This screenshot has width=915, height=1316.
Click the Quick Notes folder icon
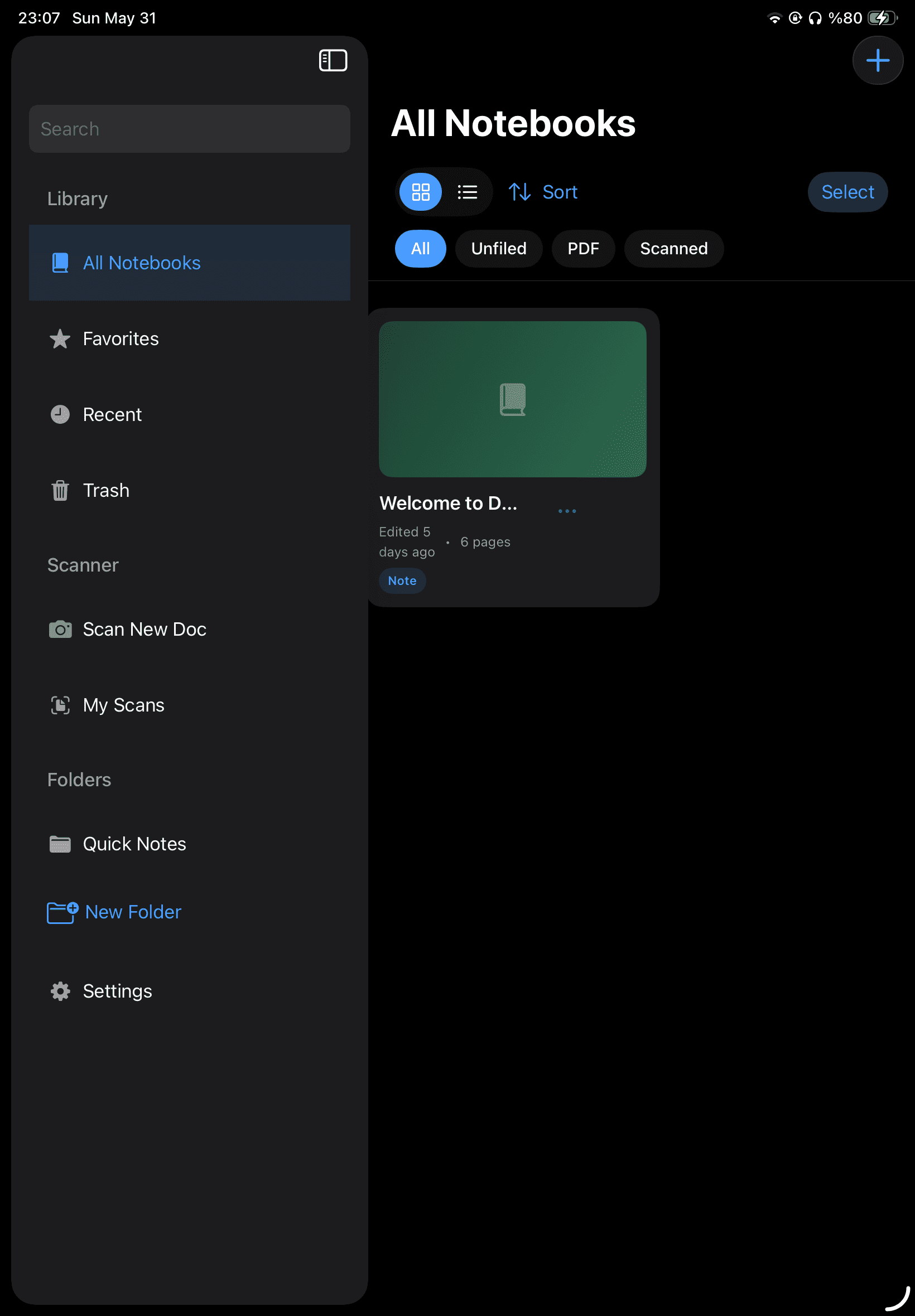click(x=60, y=844)
